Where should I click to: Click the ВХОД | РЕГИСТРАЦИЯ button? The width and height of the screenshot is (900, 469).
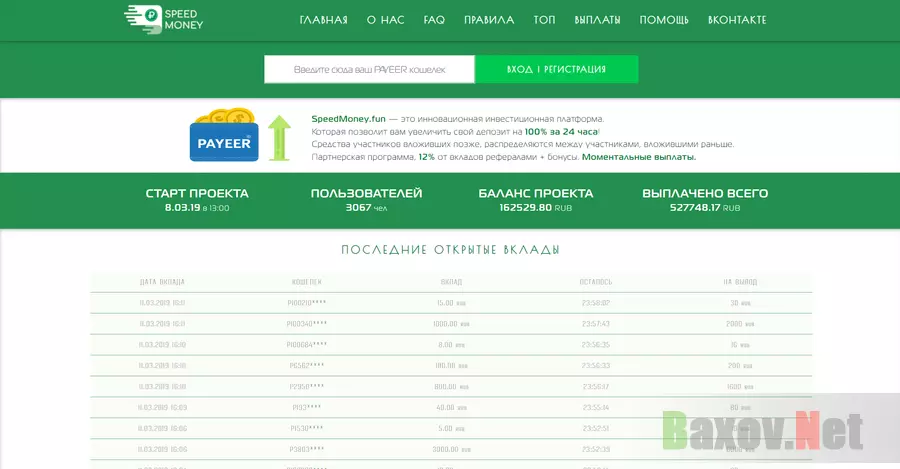[x=556, y=69]
